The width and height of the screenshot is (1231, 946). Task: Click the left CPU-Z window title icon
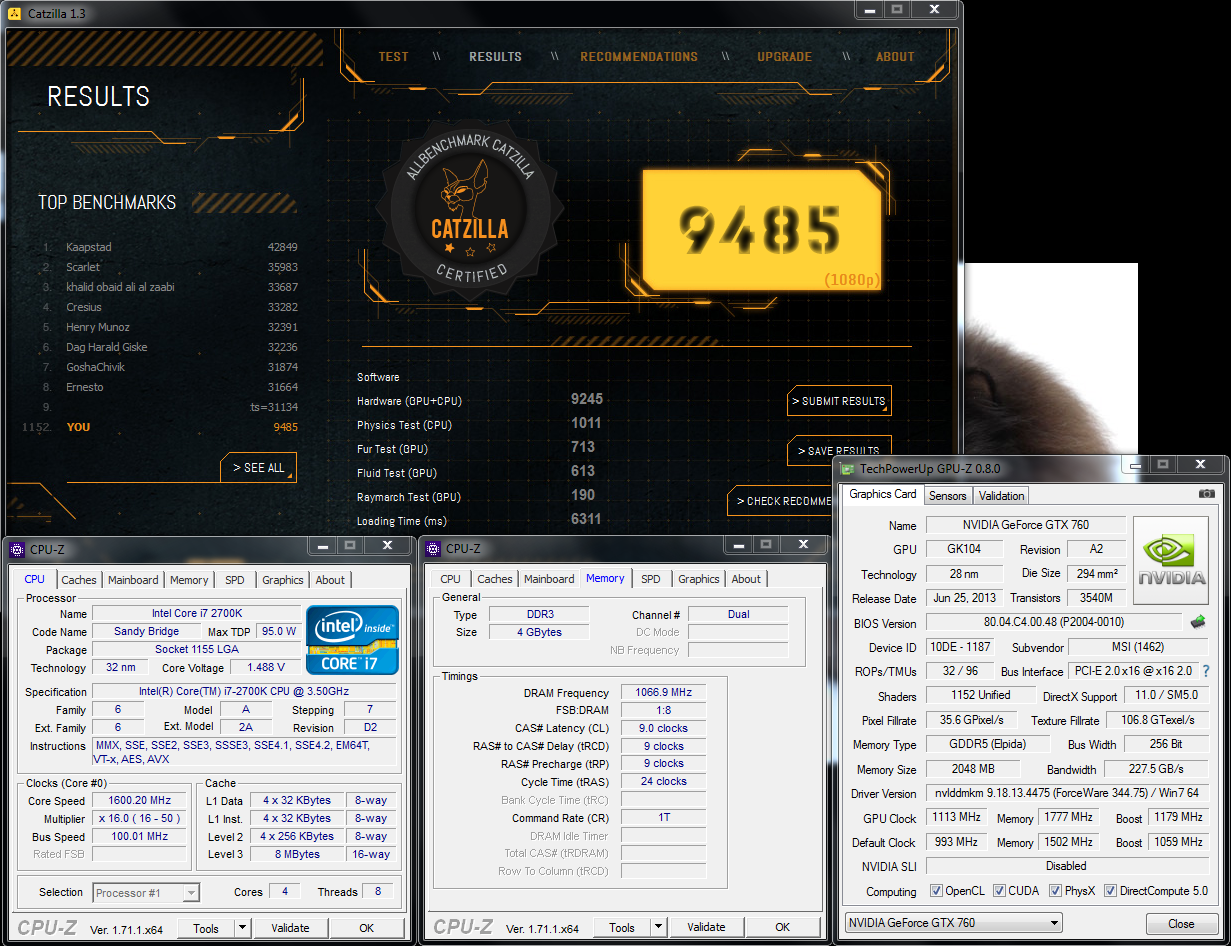pos(17,549)
